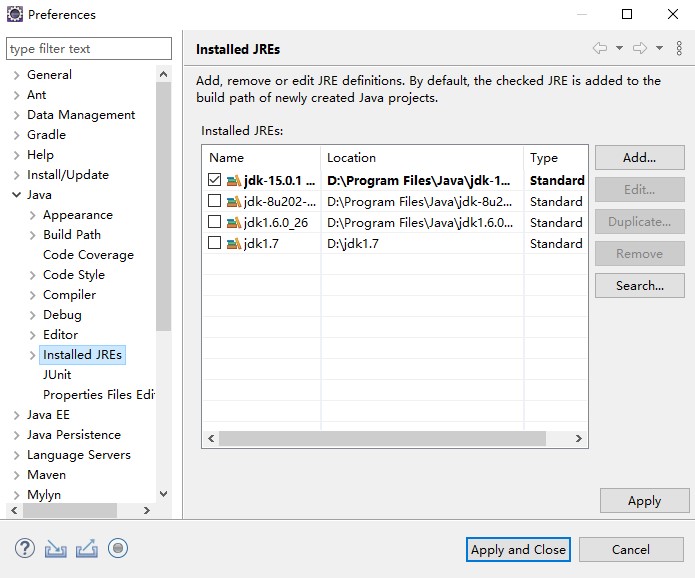Screen dimensions: 695x578
Task: Click the Import preferences icon
Action: [55, 549]
